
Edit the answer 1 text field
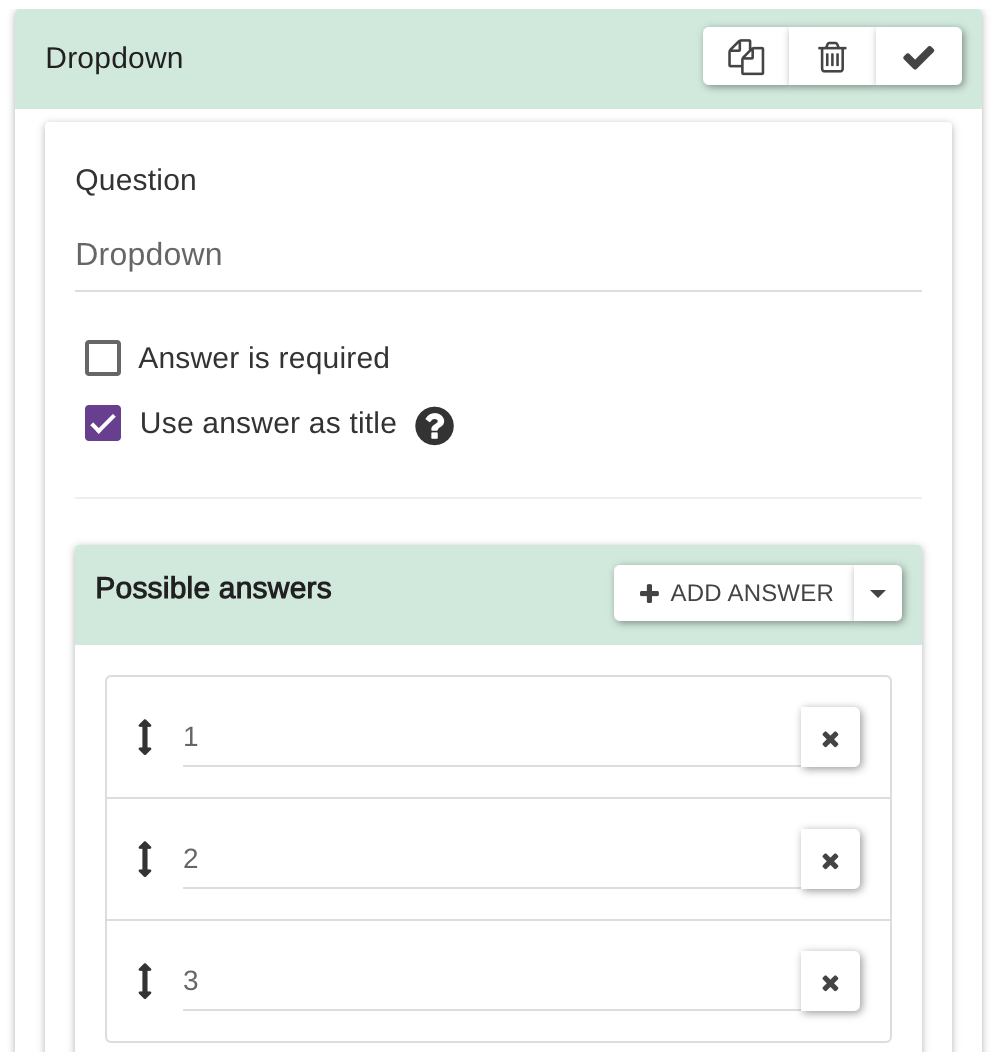(x=490, y=738)
